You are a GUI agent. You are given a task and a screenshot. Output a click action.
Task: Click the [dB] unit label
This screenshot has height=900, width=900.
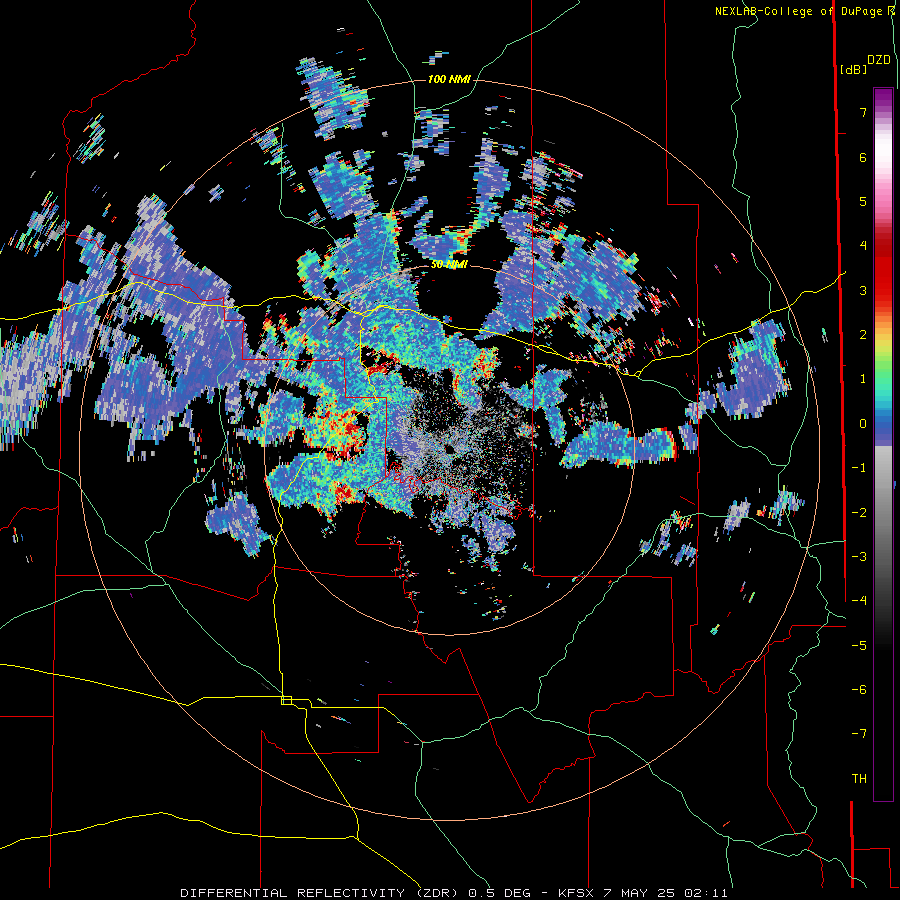(x=853, y=70)
